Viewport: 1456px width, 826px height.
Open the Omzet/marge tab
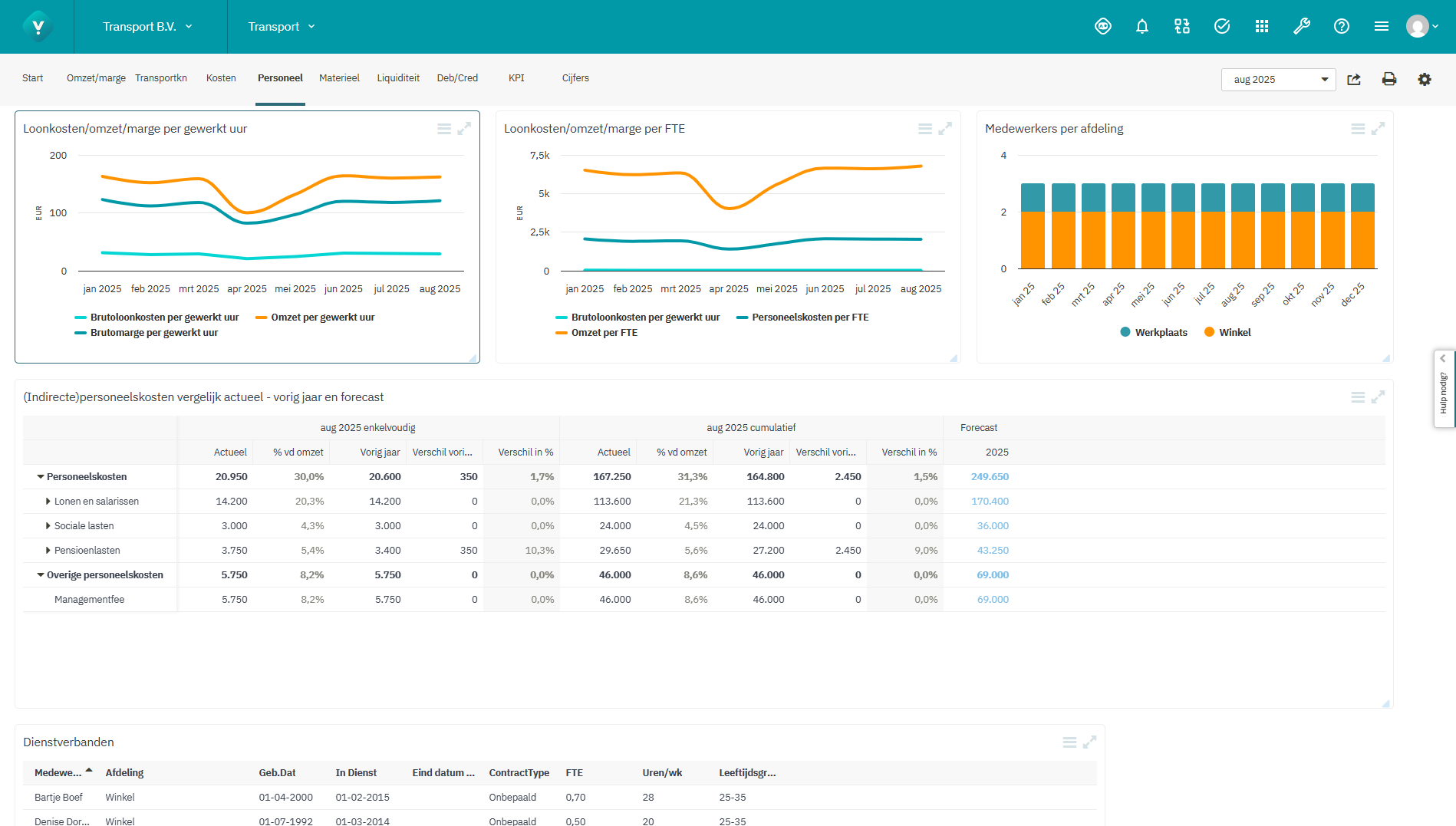coord(95,77)
